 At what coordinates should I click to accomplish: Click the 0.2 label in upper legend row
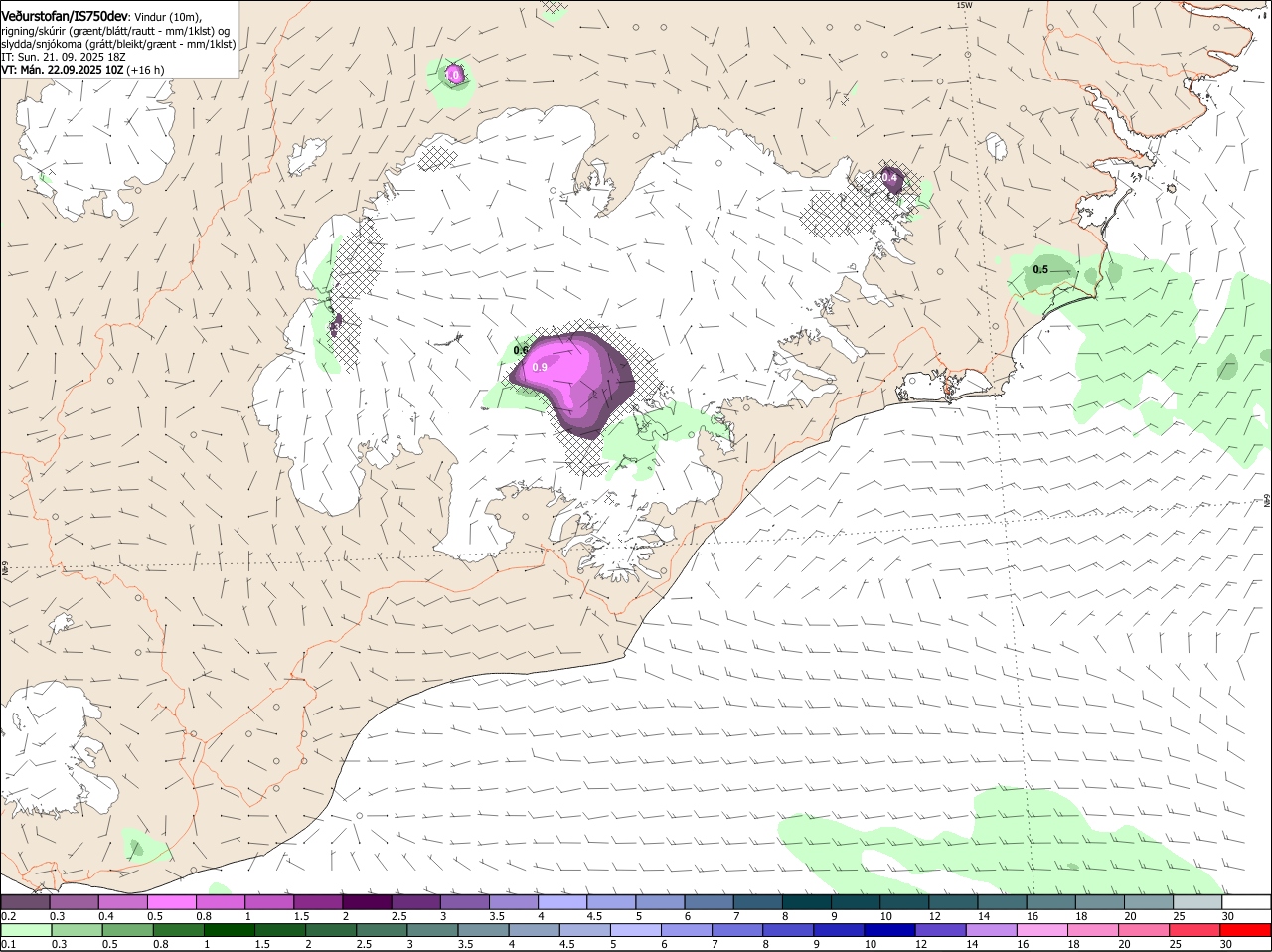tap(8, 916)
